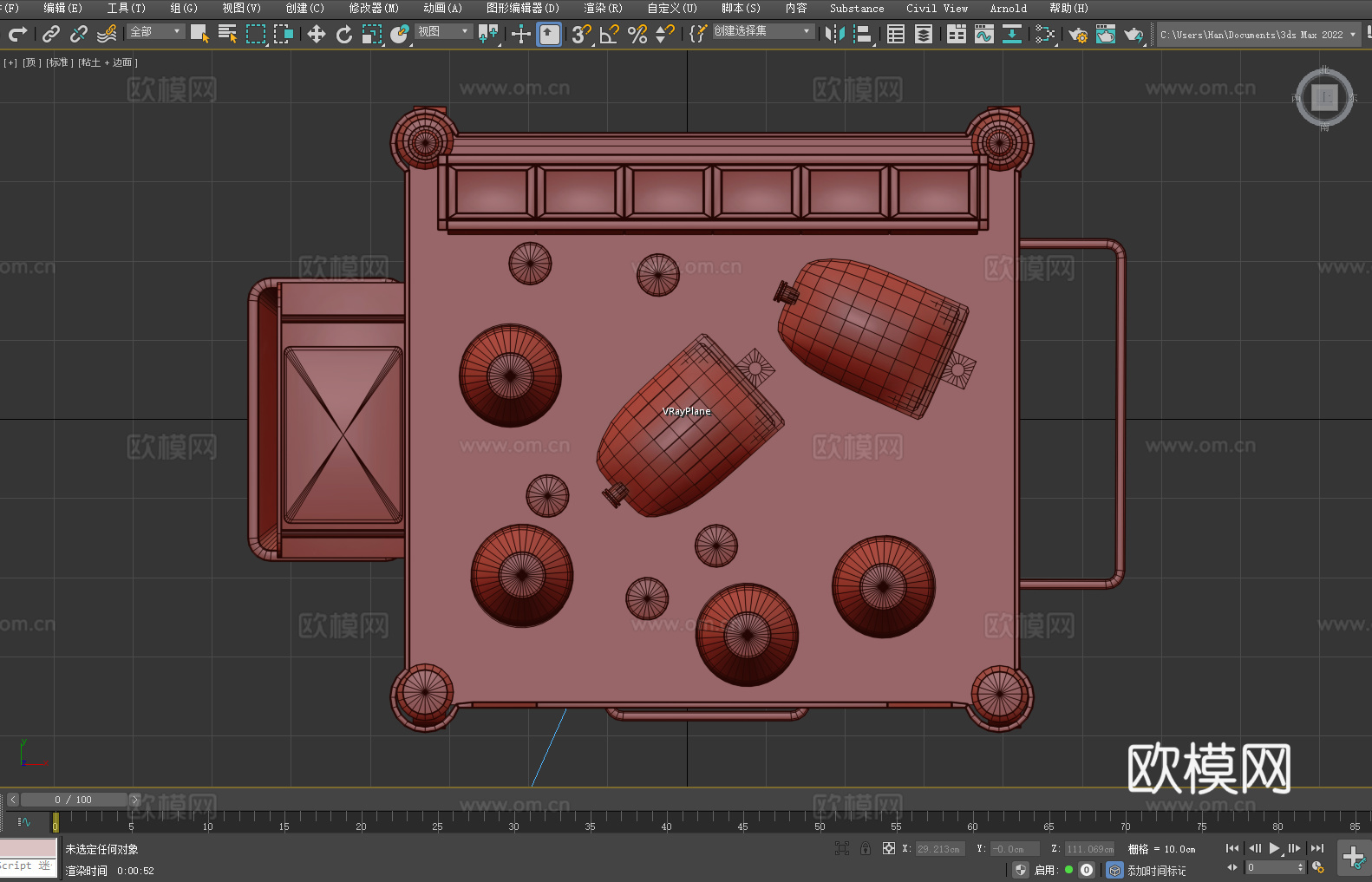
Task: Activate the Select Object tool
Action: click(x=199, y=34)
